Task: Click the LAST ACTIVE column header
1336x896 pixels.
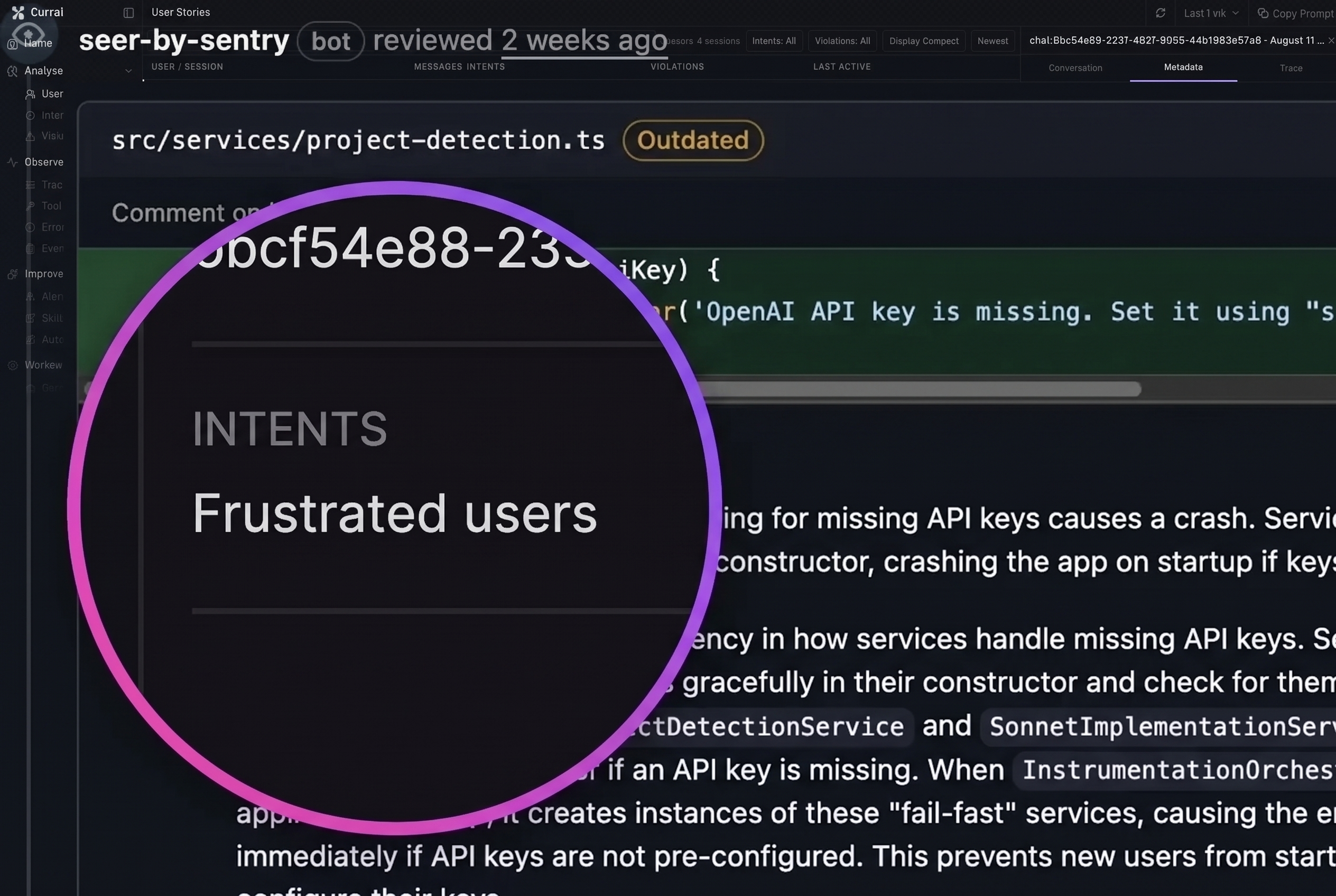Action: [x=841, y=67]
